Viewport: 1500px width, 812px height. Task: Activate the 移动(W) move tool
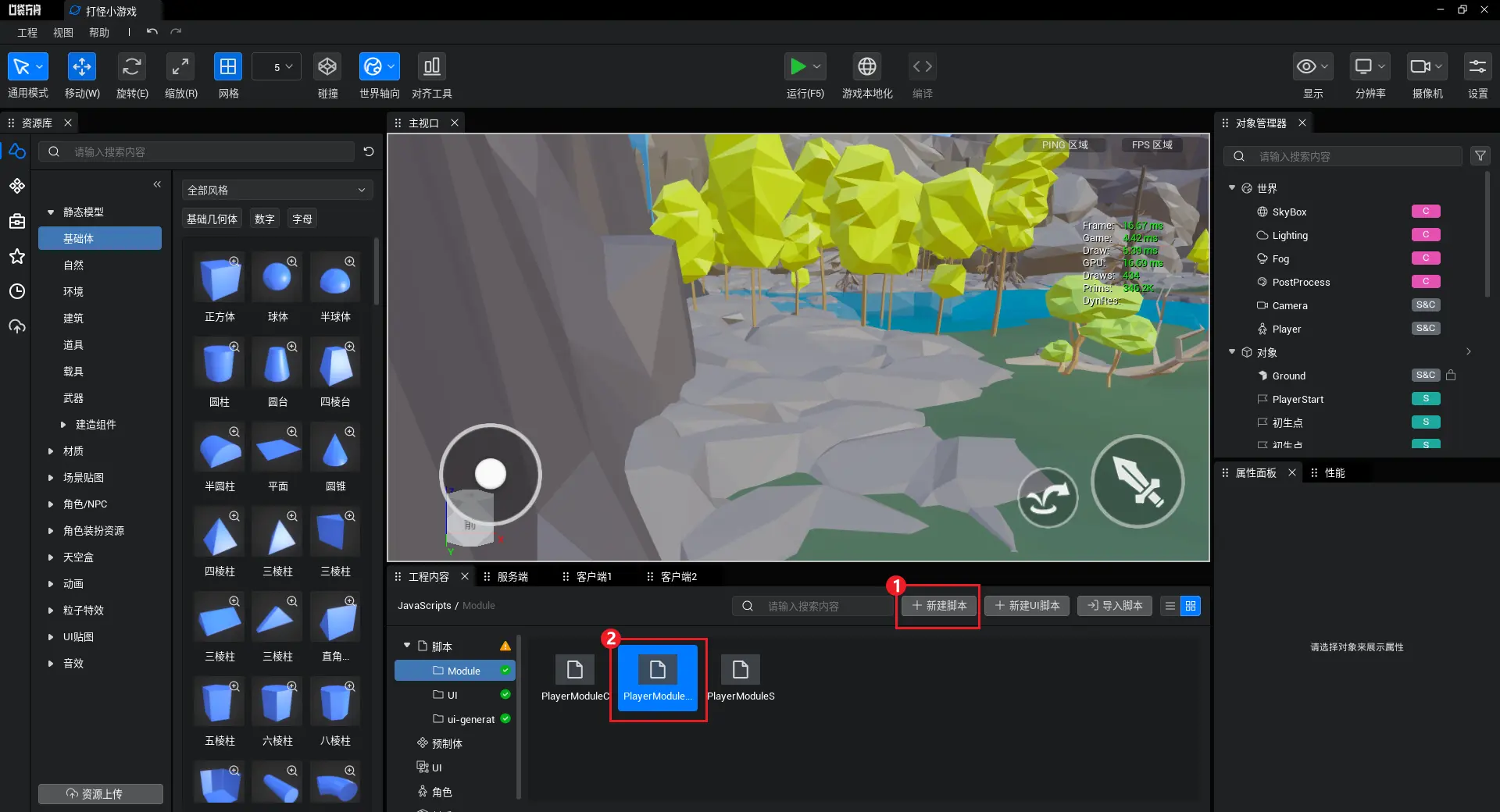coord(82,66)
